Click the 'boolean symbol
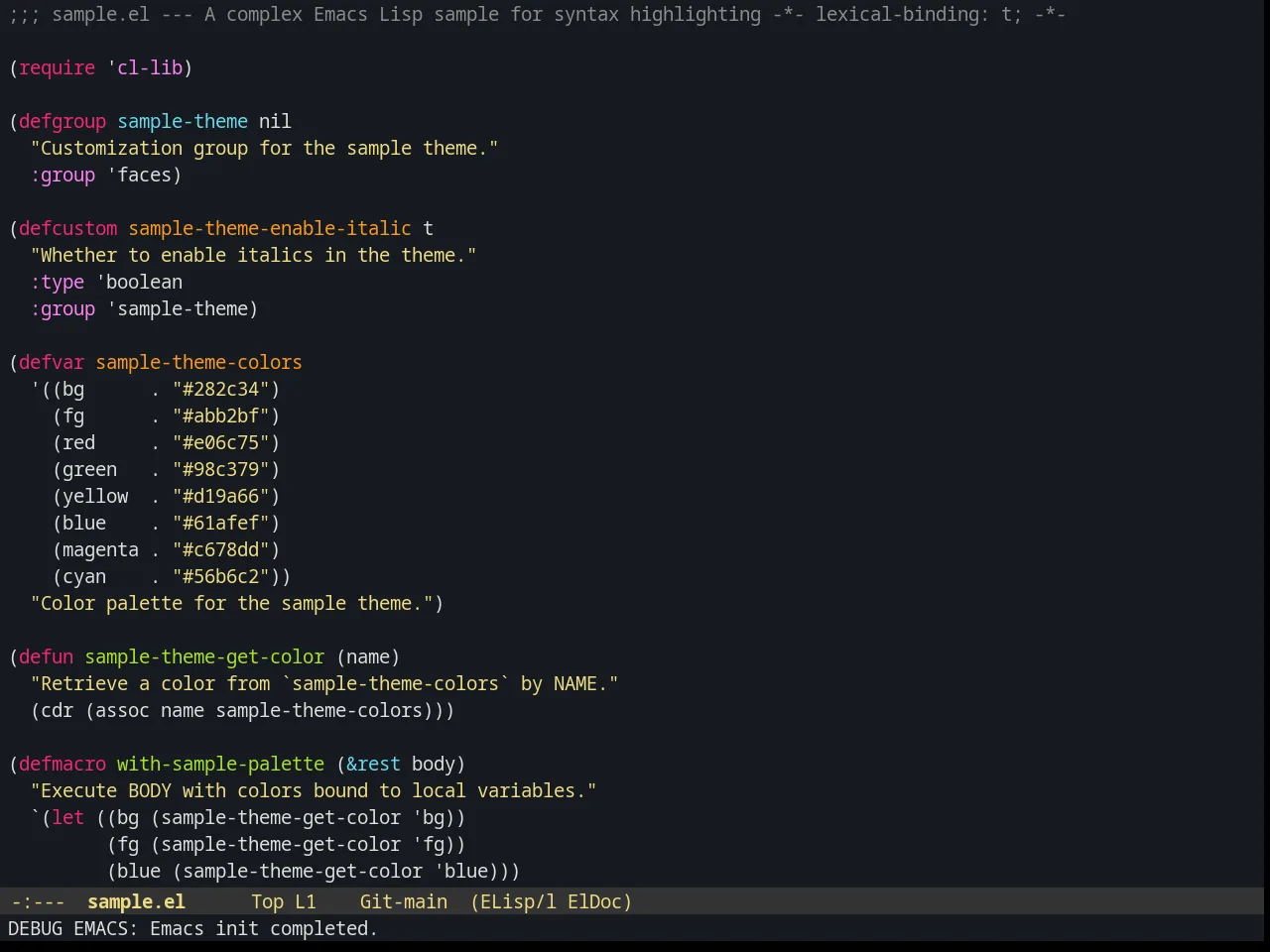The image size is (1270, 952). pos(139,282)
